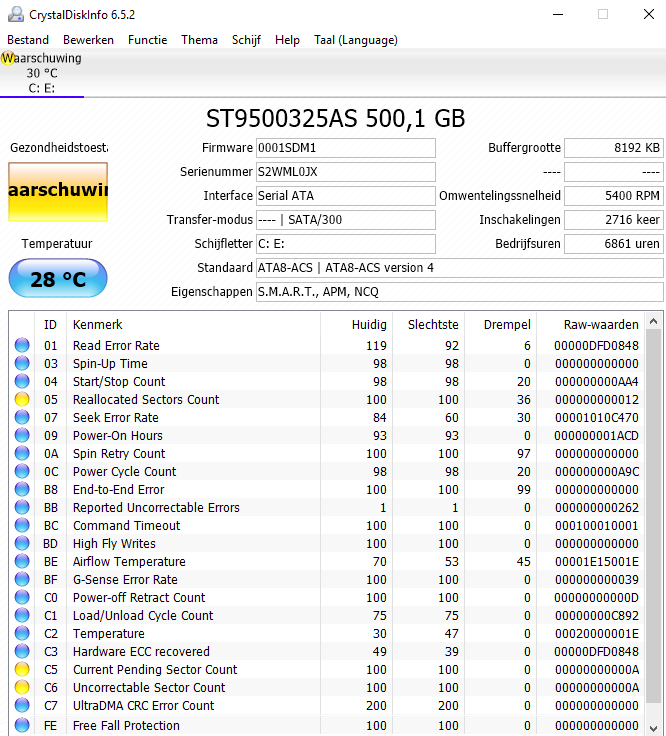Click the status icon for Spin-Up Time
This screenshot has width=666, height=736.
[x=22, y=363]
